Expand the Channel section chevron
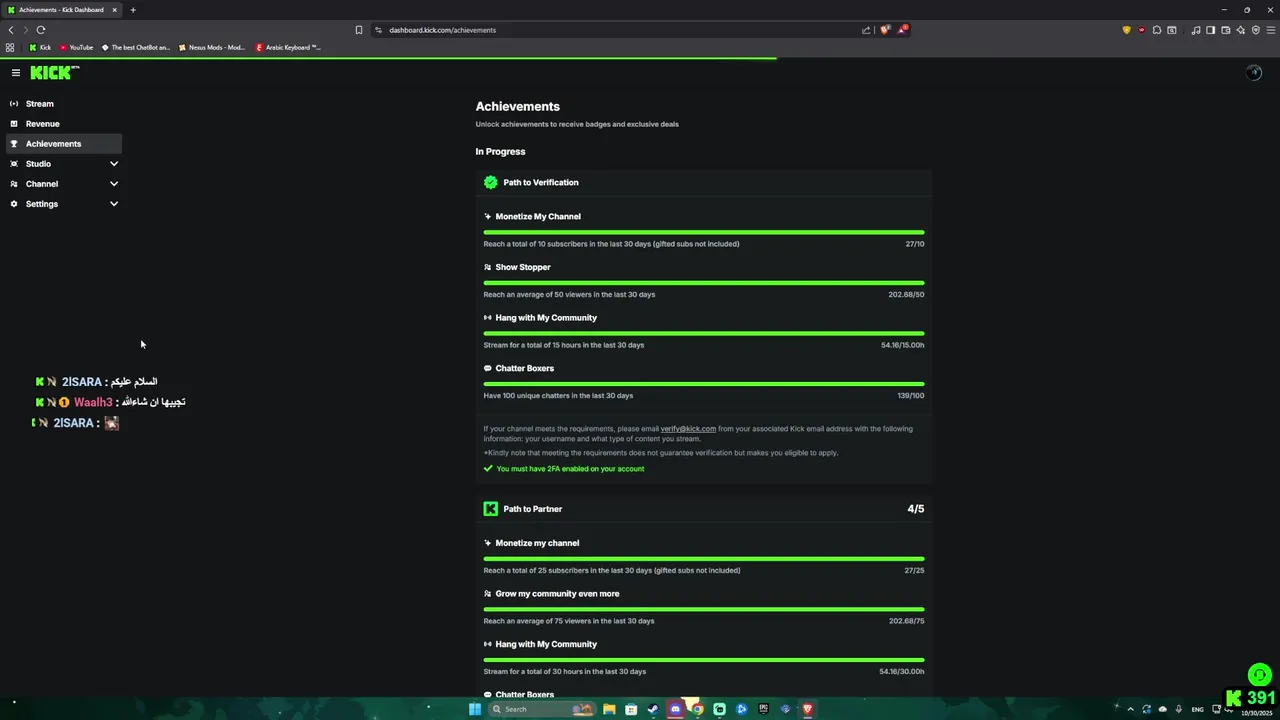Viewport: 1280px width, 720px height. coord(114,184)
